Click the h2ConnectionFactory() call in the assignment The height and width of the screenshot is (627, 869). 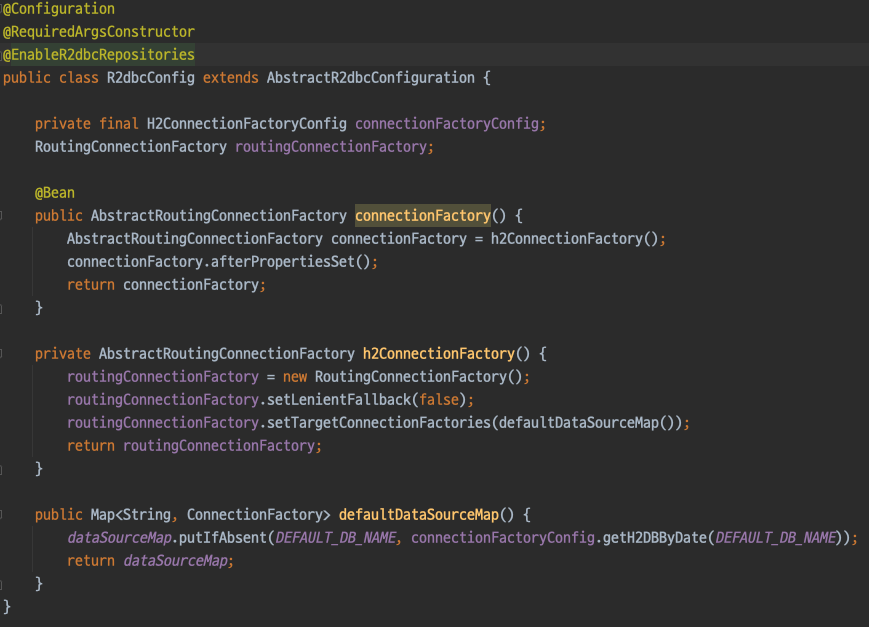(574, 239)
